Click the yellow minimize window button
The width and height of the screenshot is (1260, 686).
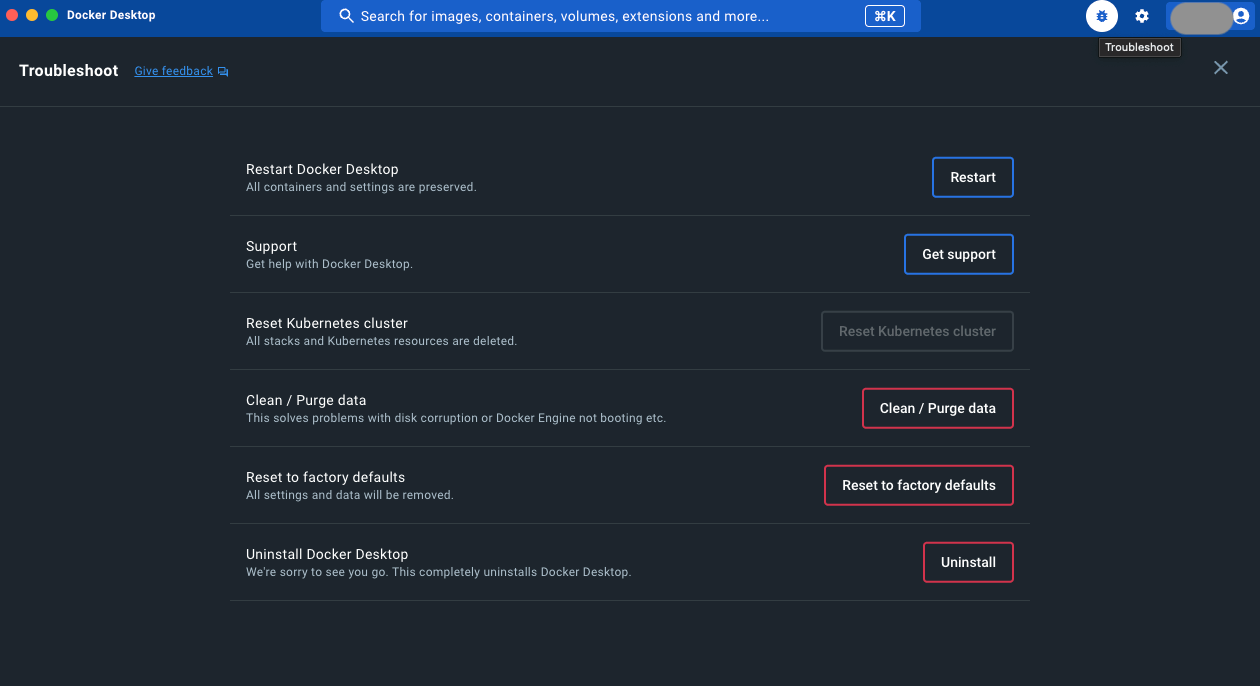coord(32,15)
